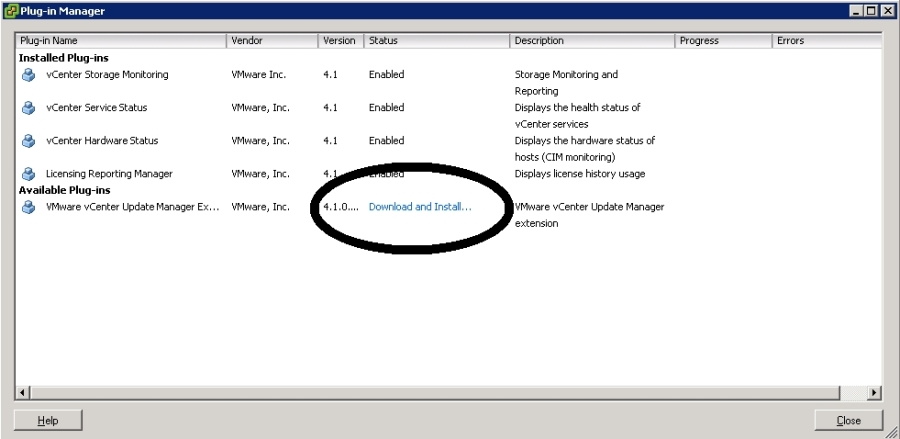Click the vCenter Hardware Status plug-in icon
Viewport: 900px width, 439px height.
tap(28, 141)
